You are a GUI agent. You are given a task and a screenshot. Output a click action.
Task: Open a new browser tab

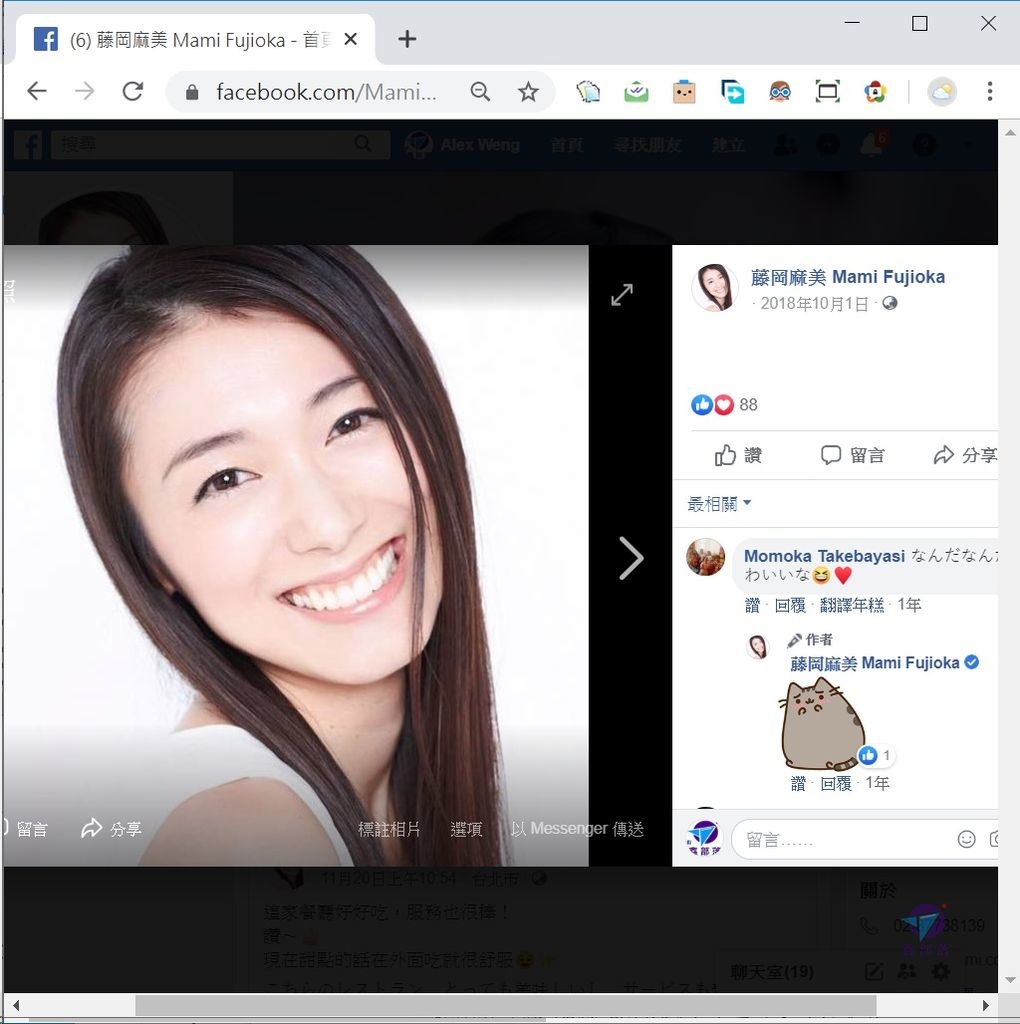(406, 39)
